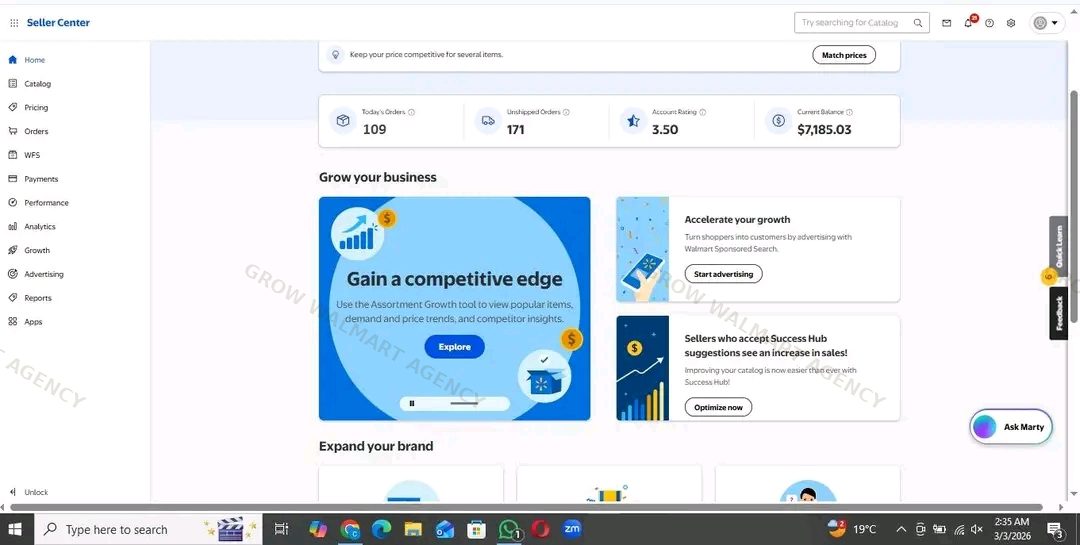Click the Current Balance dollar icon
The height and width of the screenshot is (545, 1080).
point(778,121)
